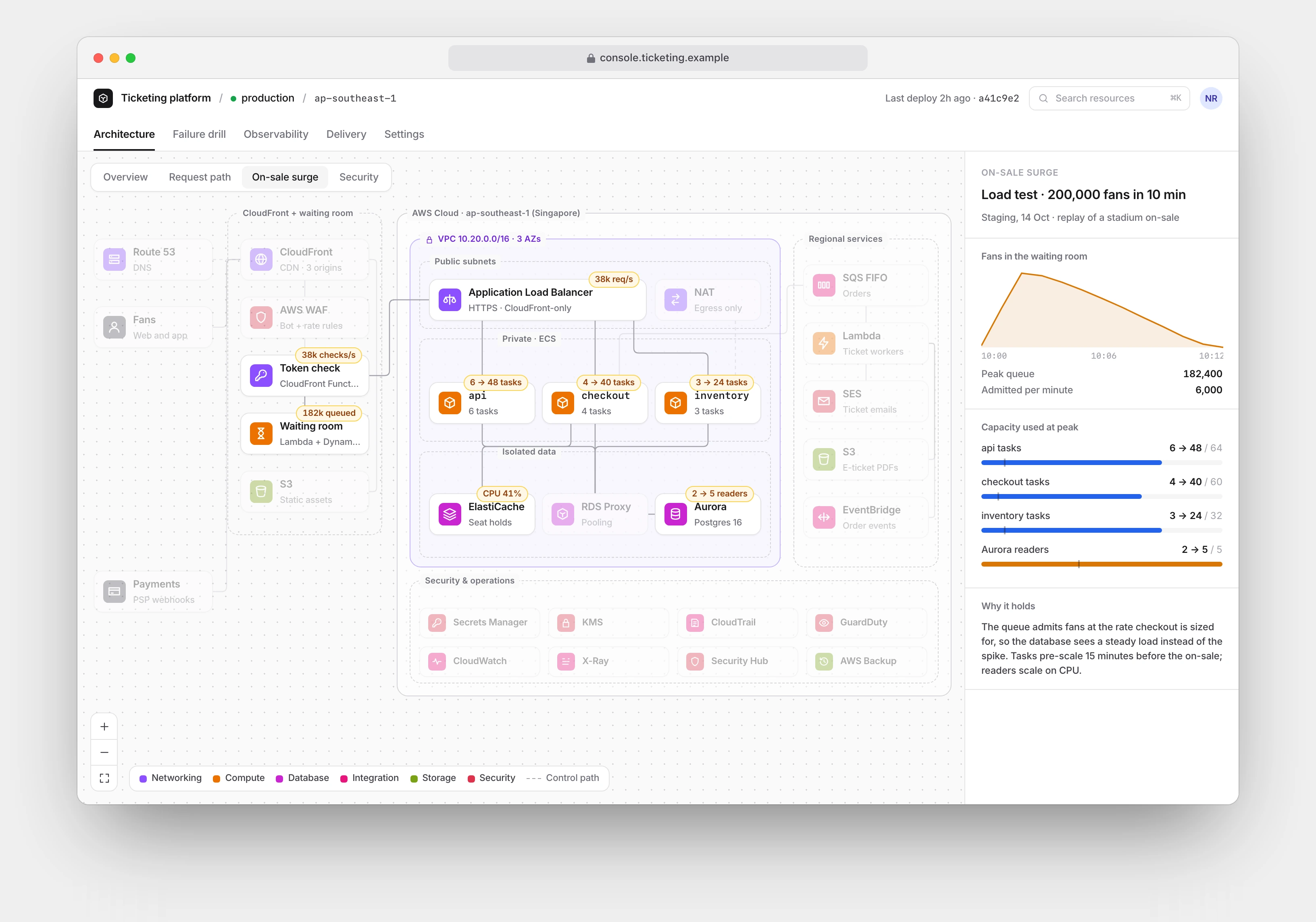Click the console.ticketing.example address bar
1316x922 pixels.
click(x=658, y=58)
